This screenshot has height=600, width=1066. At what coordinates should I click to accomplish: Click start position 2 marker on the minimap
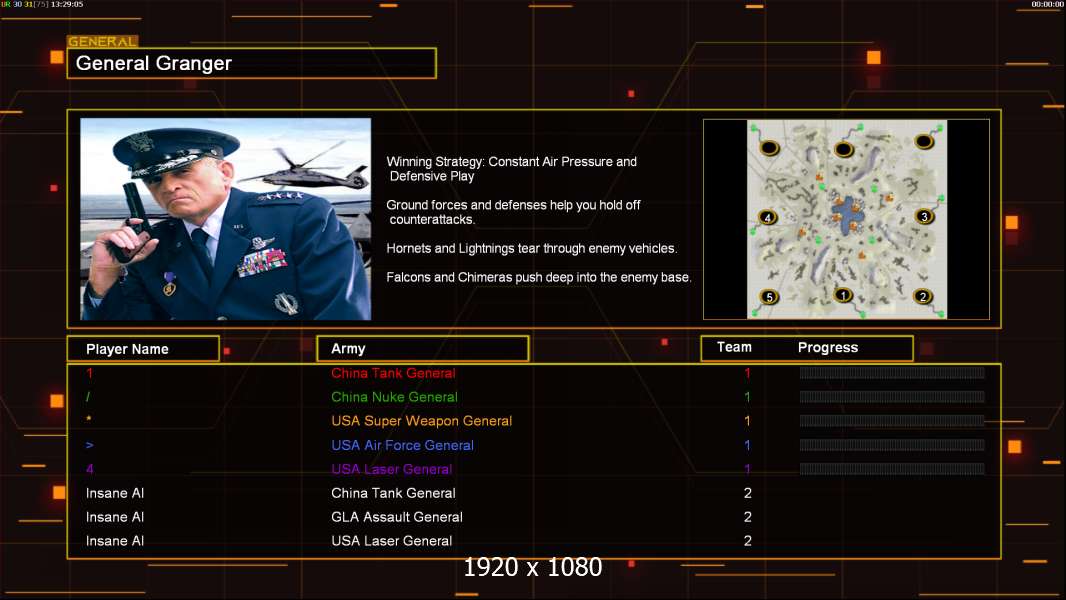[922, 296]
